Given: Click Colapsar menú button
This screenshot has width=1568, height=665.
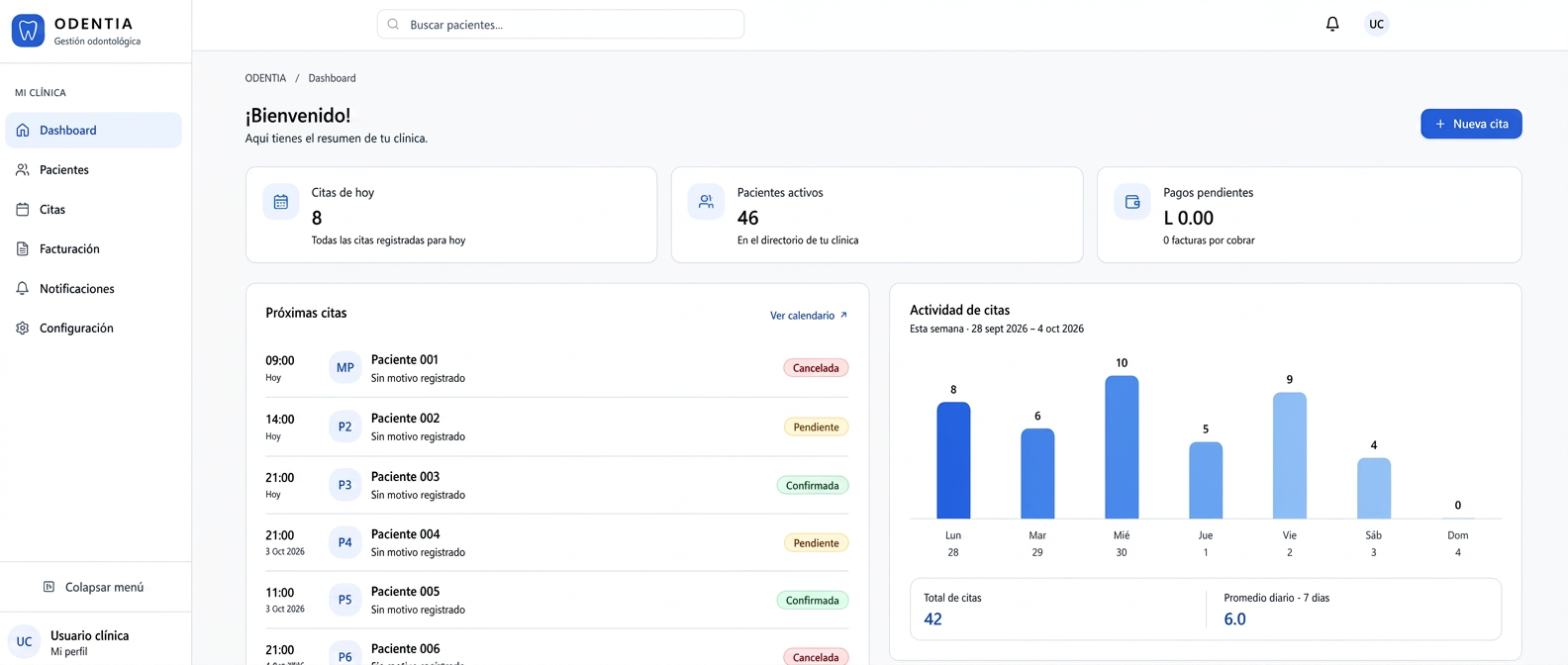Looking at the screenshot, I should coord(94,587).
